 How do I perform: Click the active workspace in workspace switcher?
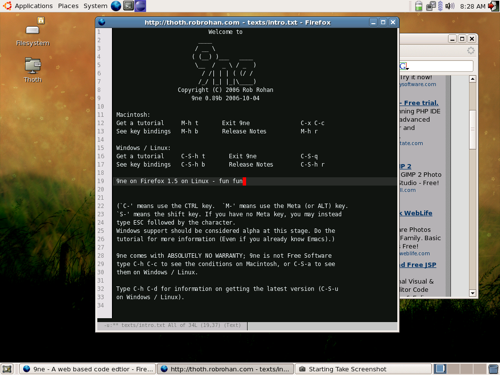[x=440, y=369]
